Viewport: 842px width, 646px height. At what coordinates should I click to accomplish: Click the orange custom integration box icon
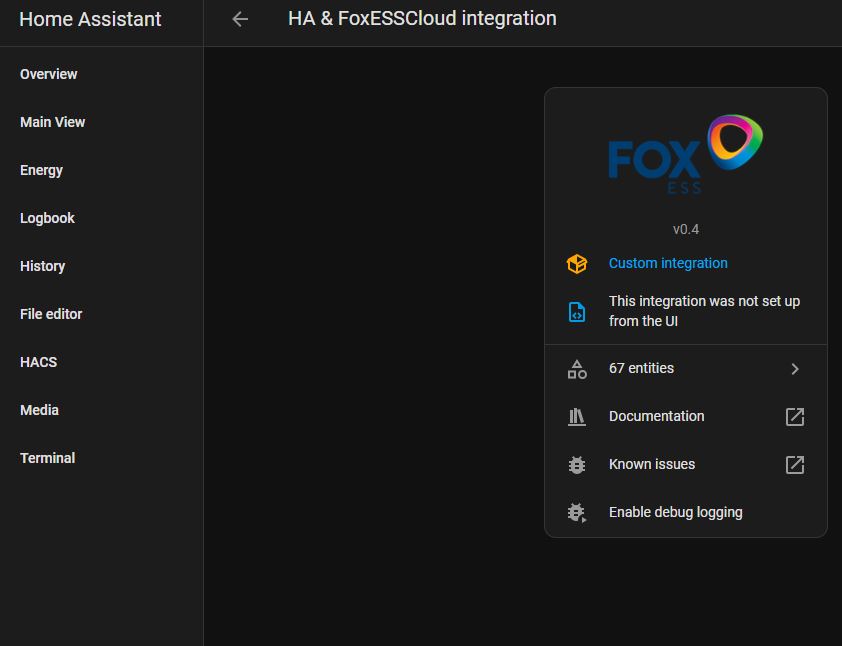(577, 264)
